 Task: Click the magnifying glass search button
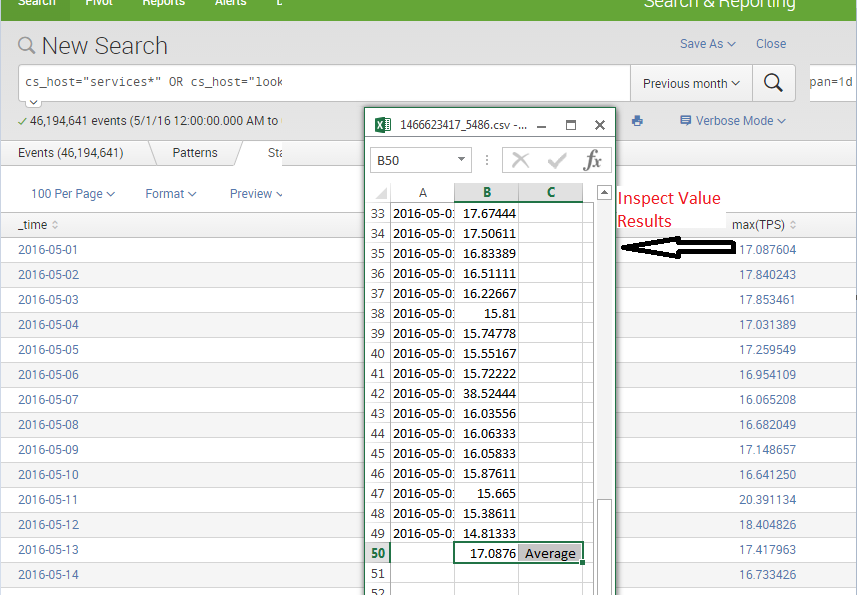click(x=773, y=83)
